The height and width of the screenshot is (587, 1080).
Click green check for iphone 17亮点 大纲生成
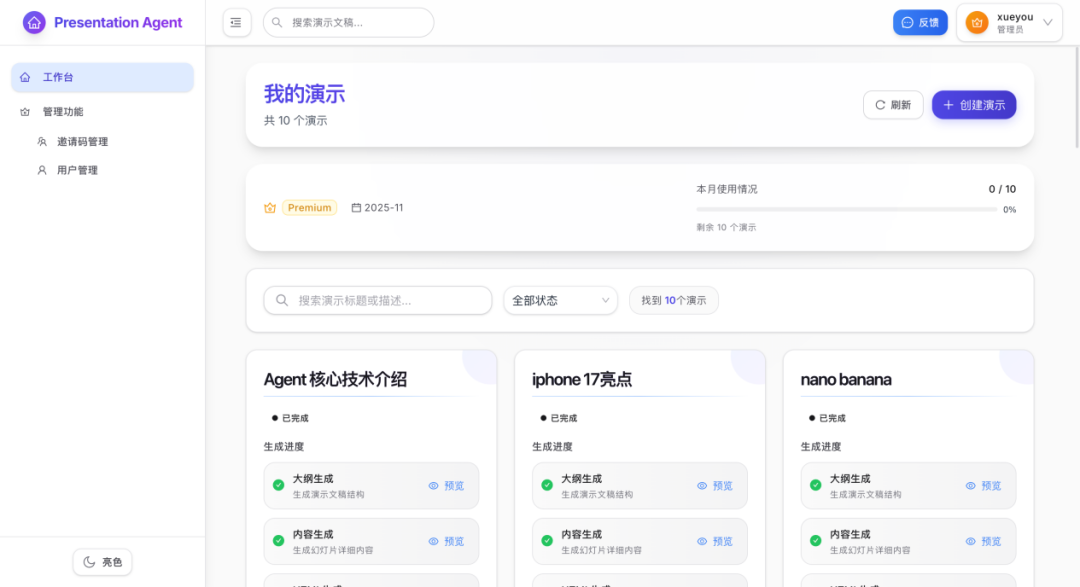click(547, 486)
